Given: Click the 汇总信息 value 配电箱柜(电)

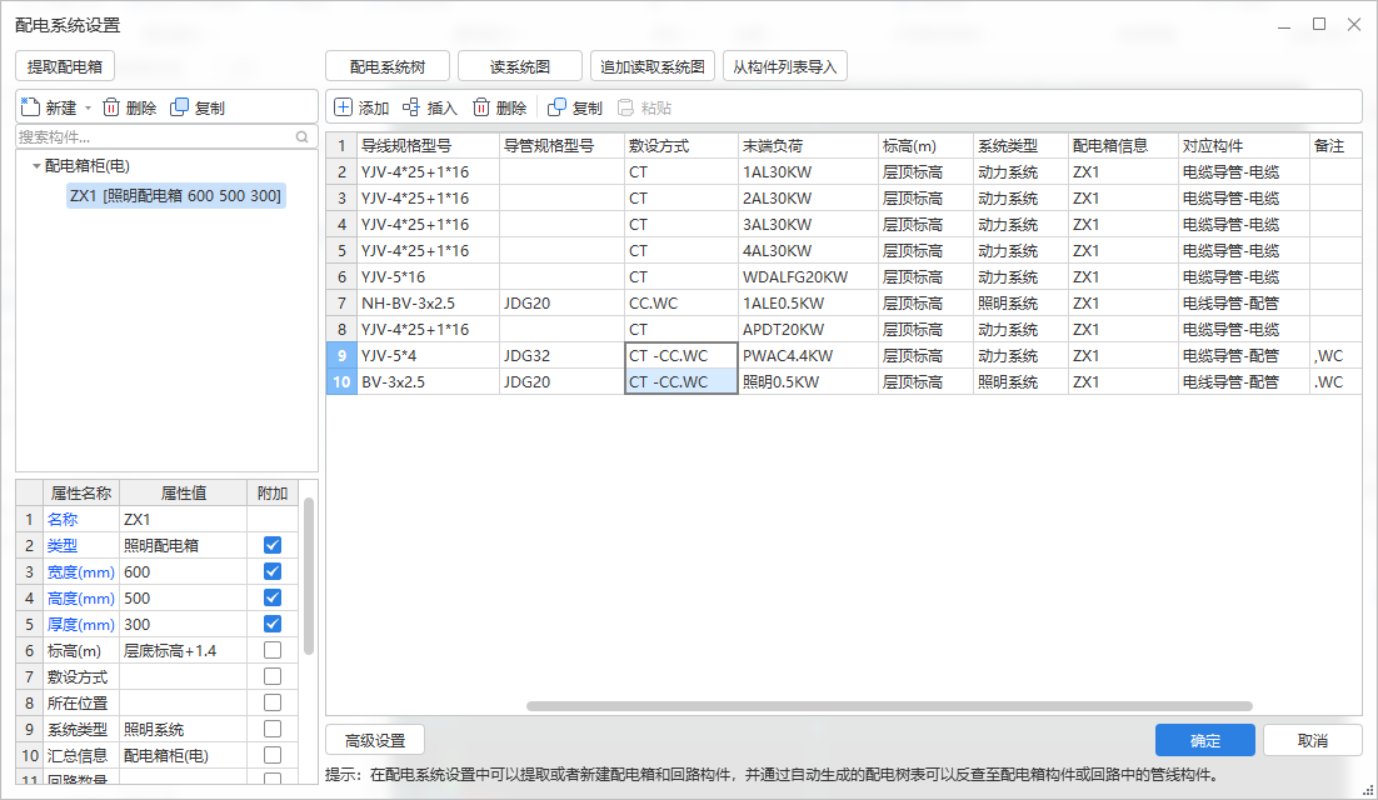Looking at the screenshot, I should (x=183, y=755).
